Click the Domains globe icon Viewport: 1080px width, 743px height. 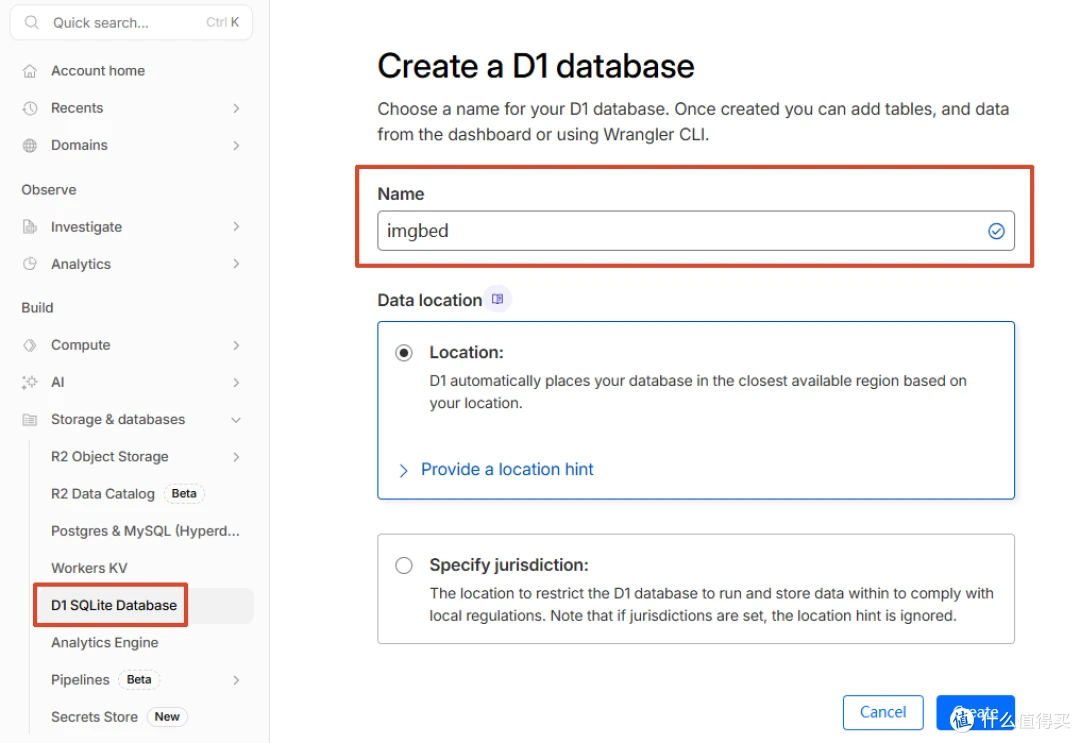click(30, 145)
